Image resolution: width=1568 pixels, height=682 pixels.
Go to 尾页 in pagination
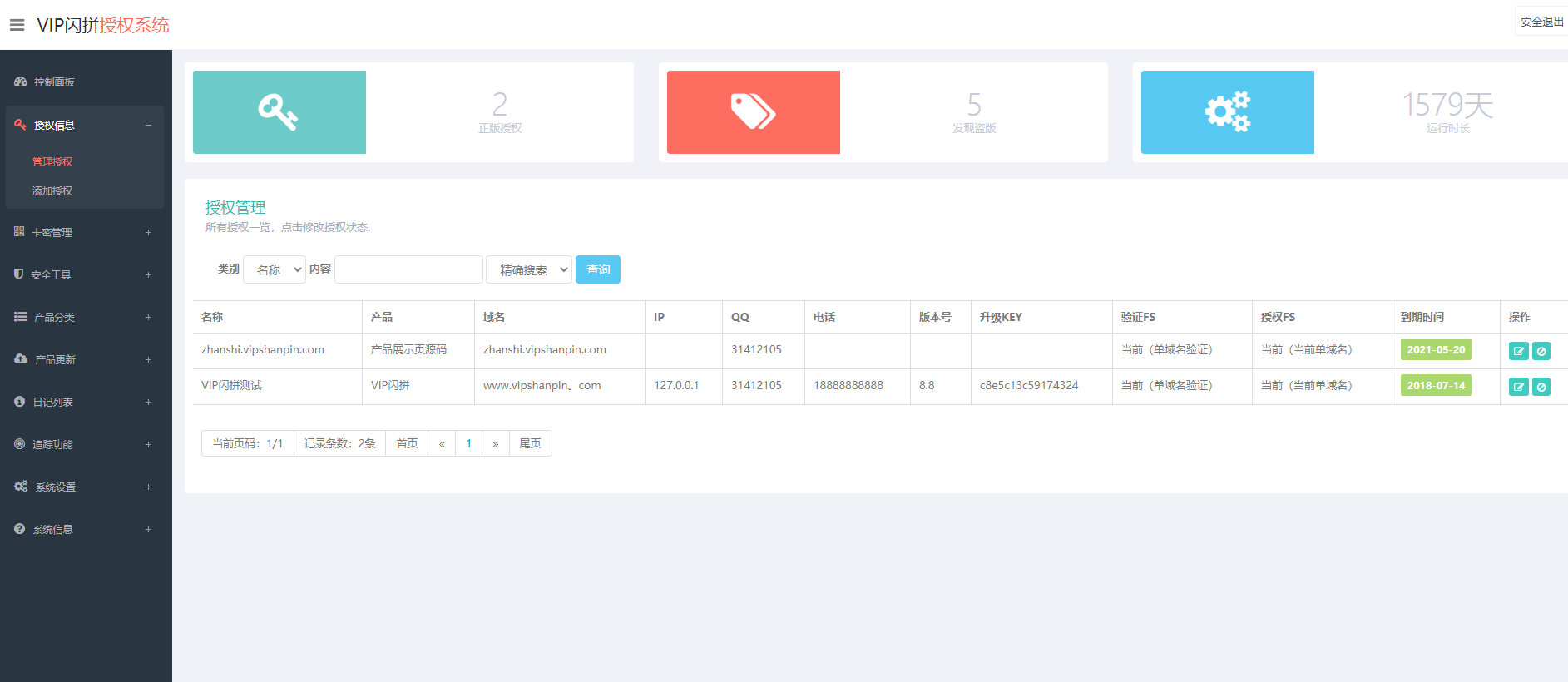(530, 443)
